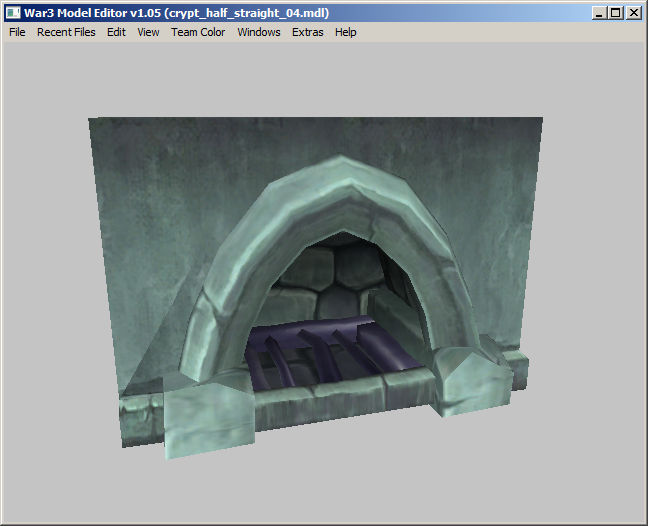Viewport: 648px width, 526px height.
Task: Click the War3 Model Editor title bar icon
Action: (13, 13)
